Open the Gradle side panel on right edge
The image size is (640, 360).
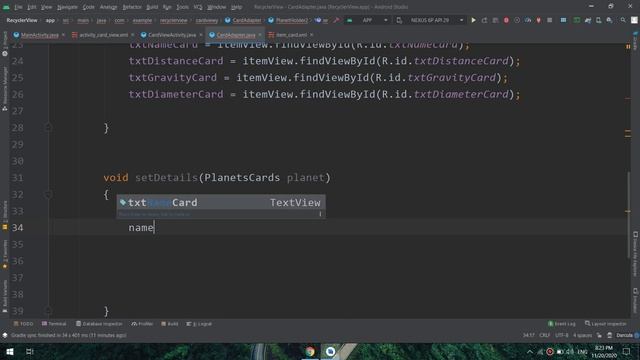(x=636, y=40)
